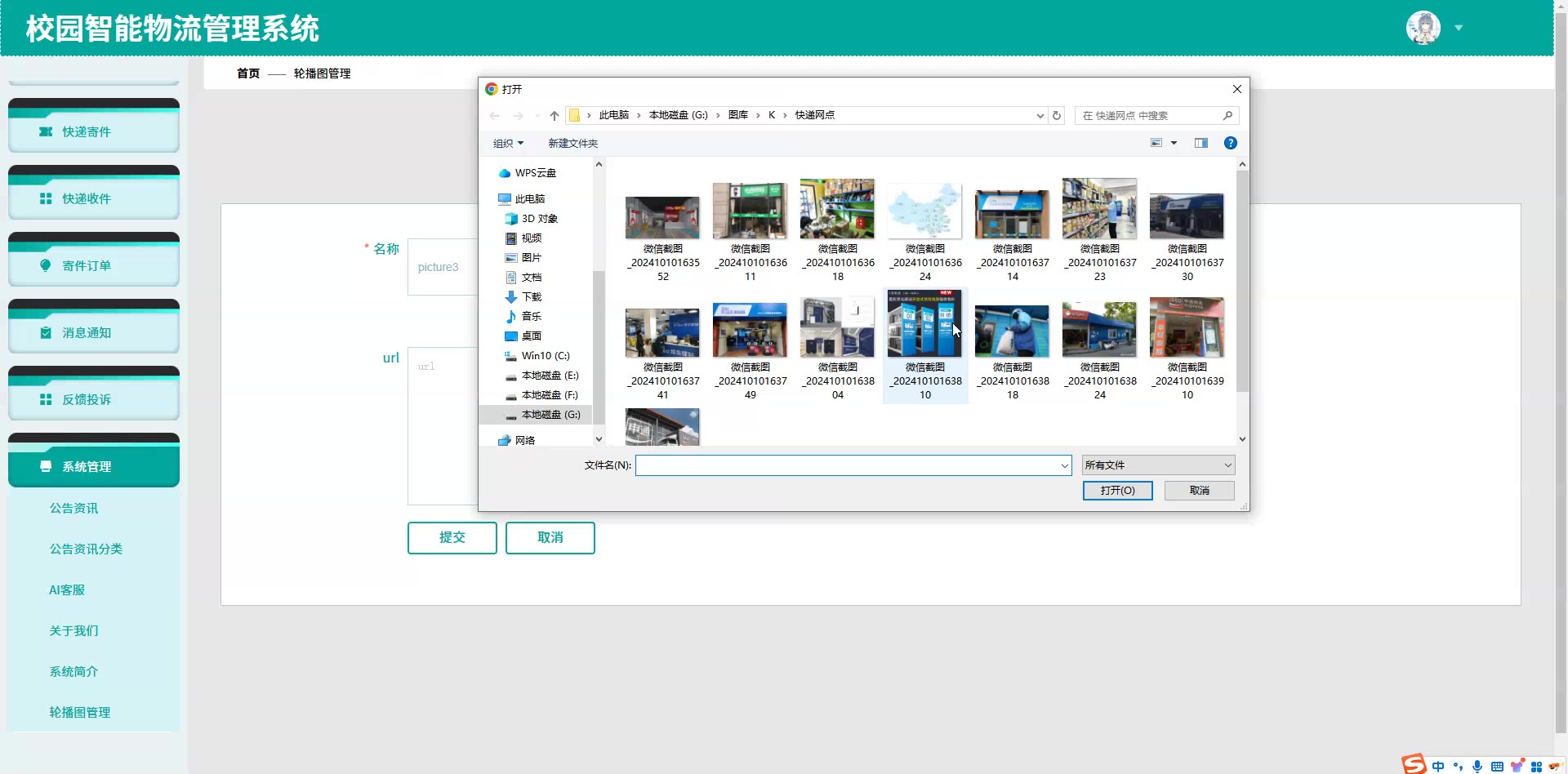Open the user avatar in the top header
The height and width of the screenshot is (774, 1568).
pyautogui.click(x=1423, y=28)
